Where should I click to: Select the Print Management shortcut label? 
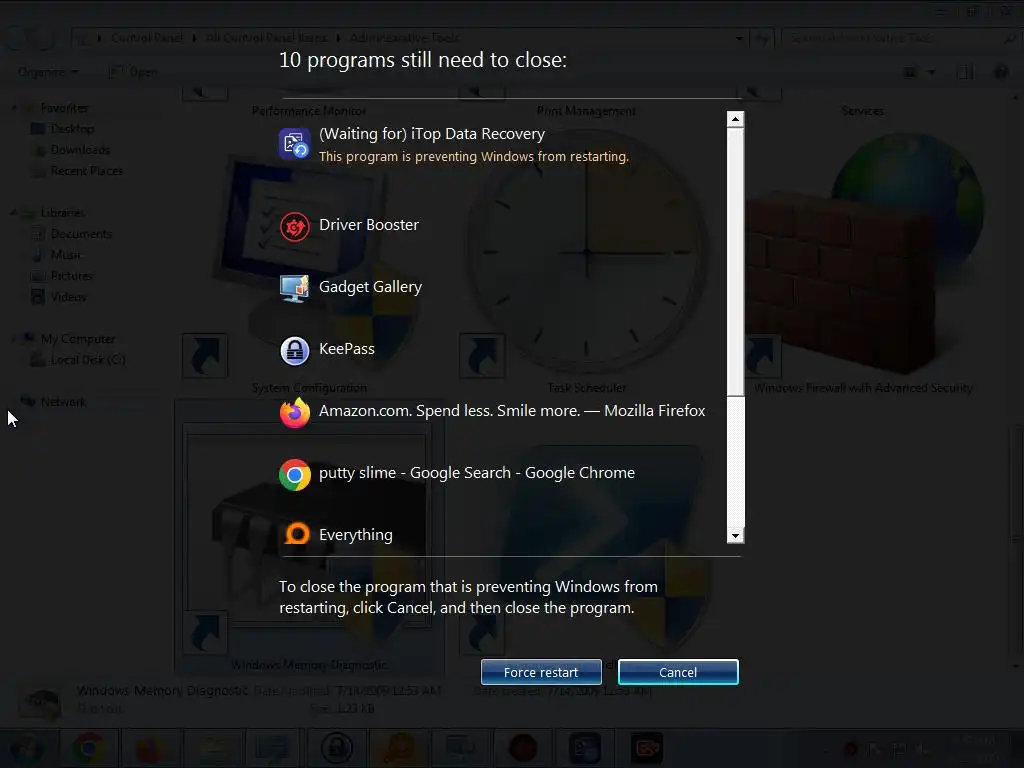coord(586,111)
